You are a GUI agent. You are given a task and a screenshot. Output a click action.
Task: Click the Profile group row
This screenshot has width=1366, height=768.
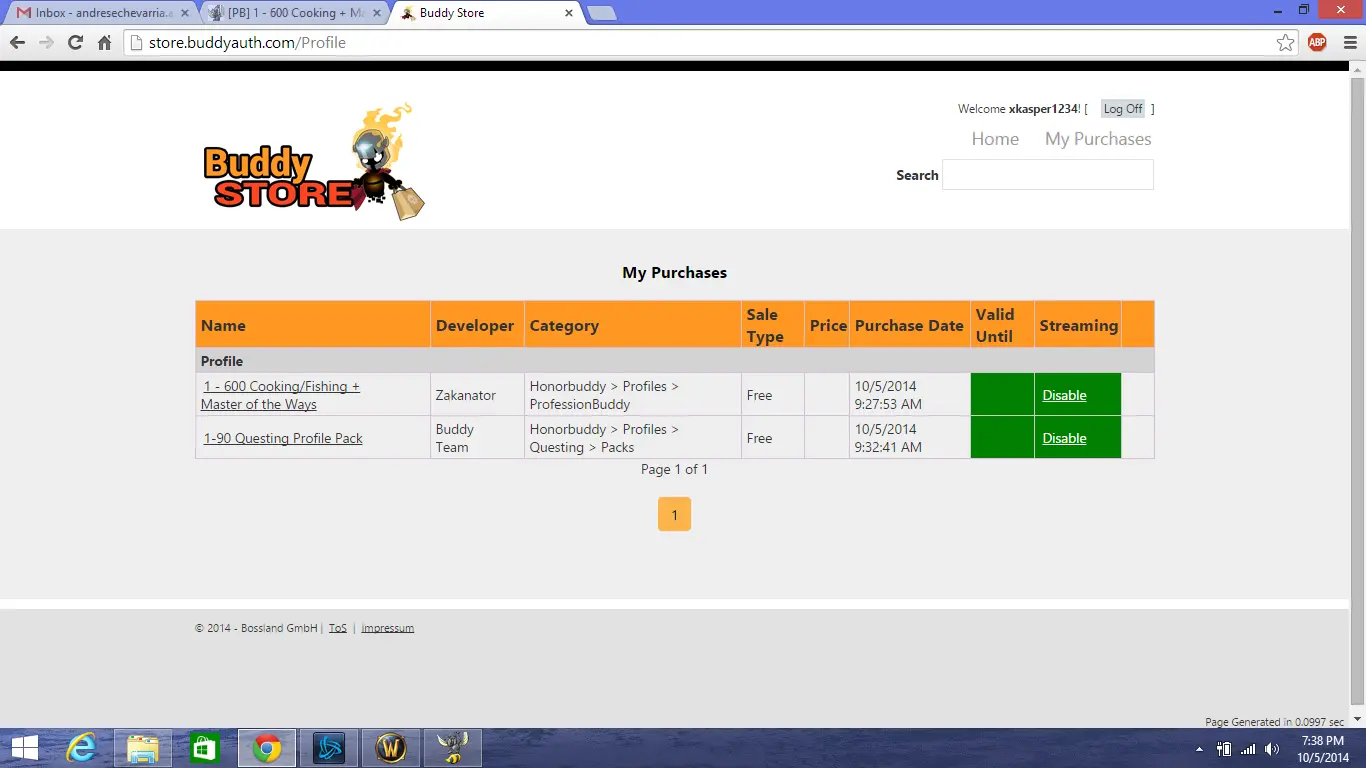[x=675, y=361]
